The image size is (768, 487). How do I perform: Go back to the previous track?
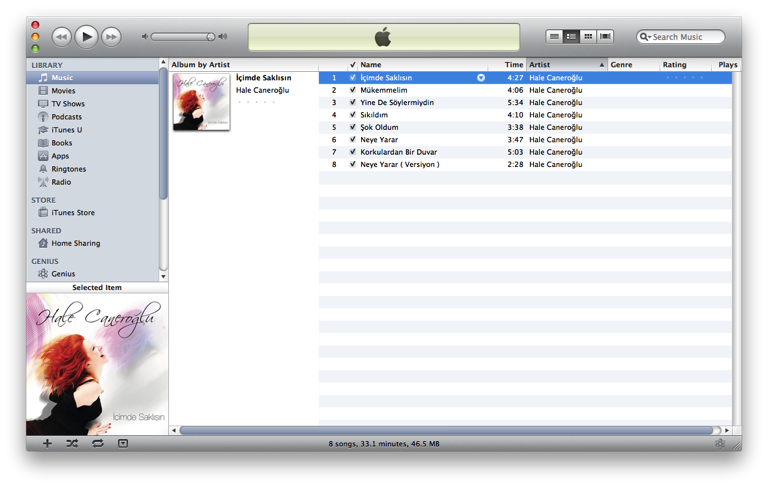click(61, 37)
